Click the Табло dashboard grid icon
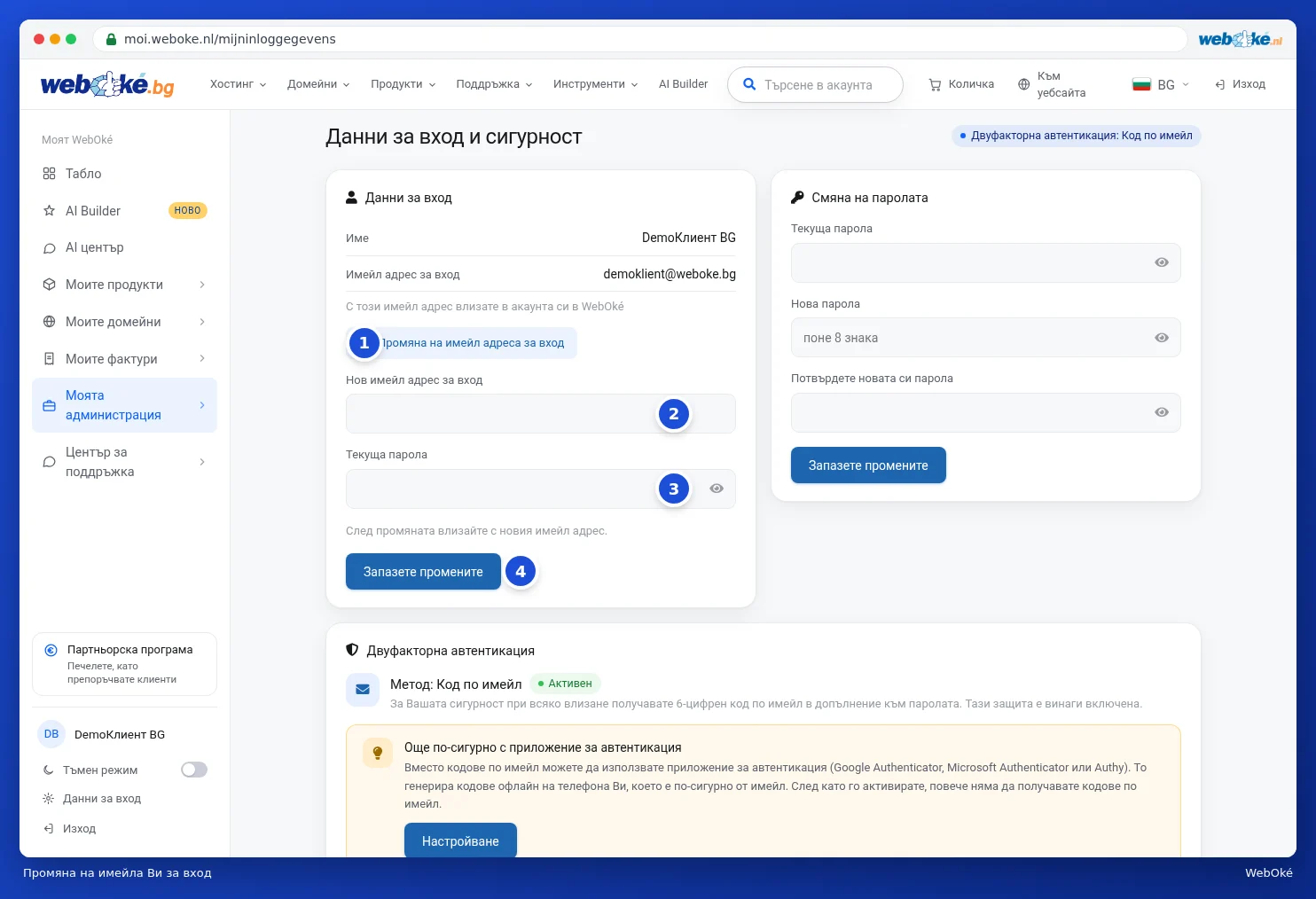The width and height of the screenshot is (1316, 899). pyautogui.click(x=50, y=174)
